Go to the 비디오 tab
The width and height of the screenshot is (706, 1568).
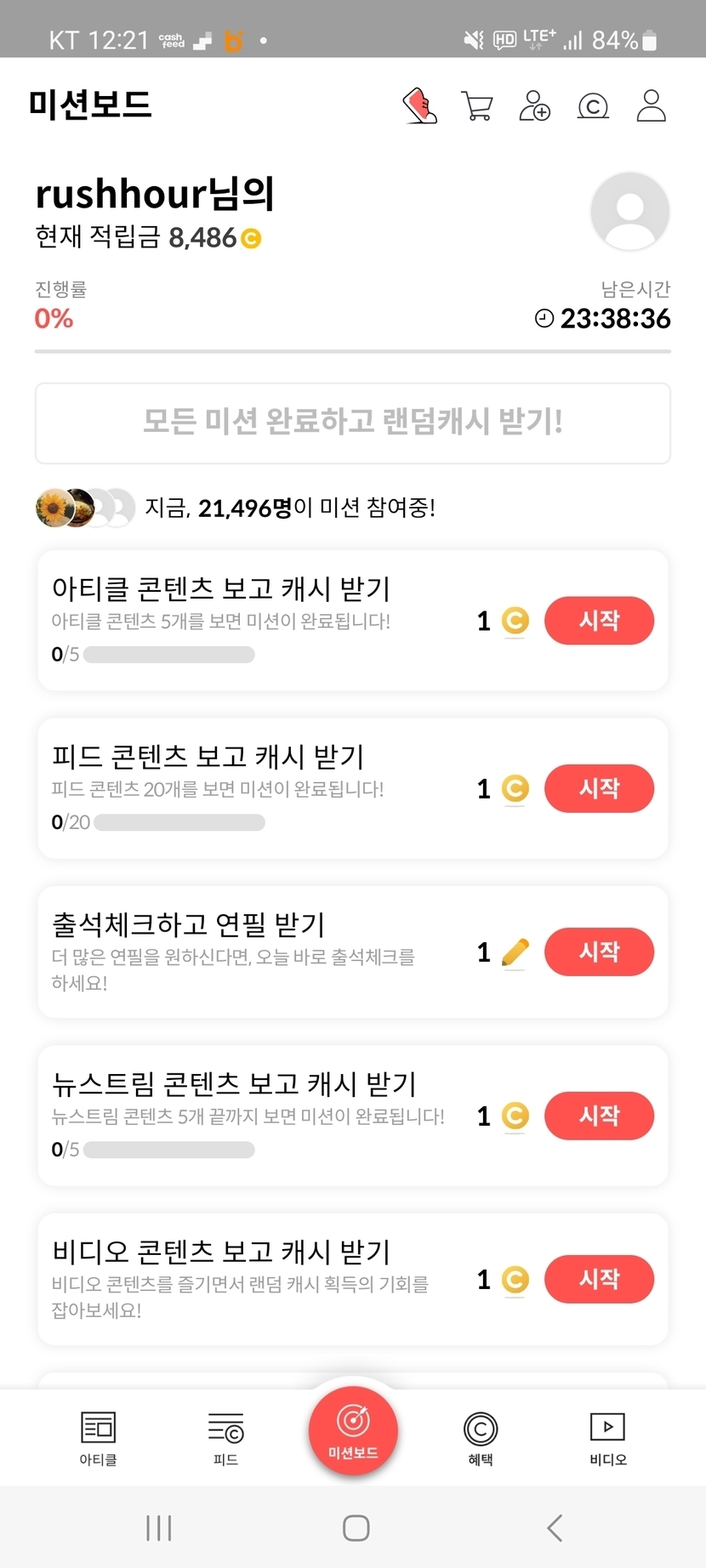tap(607, 1438)
